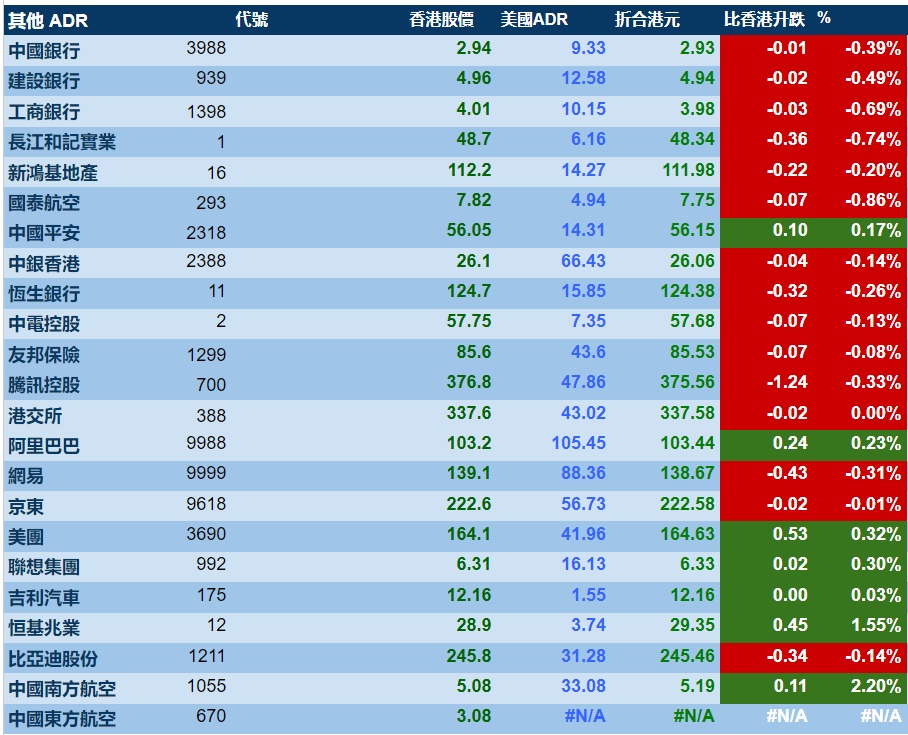Click the blue #N/A ADR cell
The width and height of the screenshot is (908, 735).
585,716
